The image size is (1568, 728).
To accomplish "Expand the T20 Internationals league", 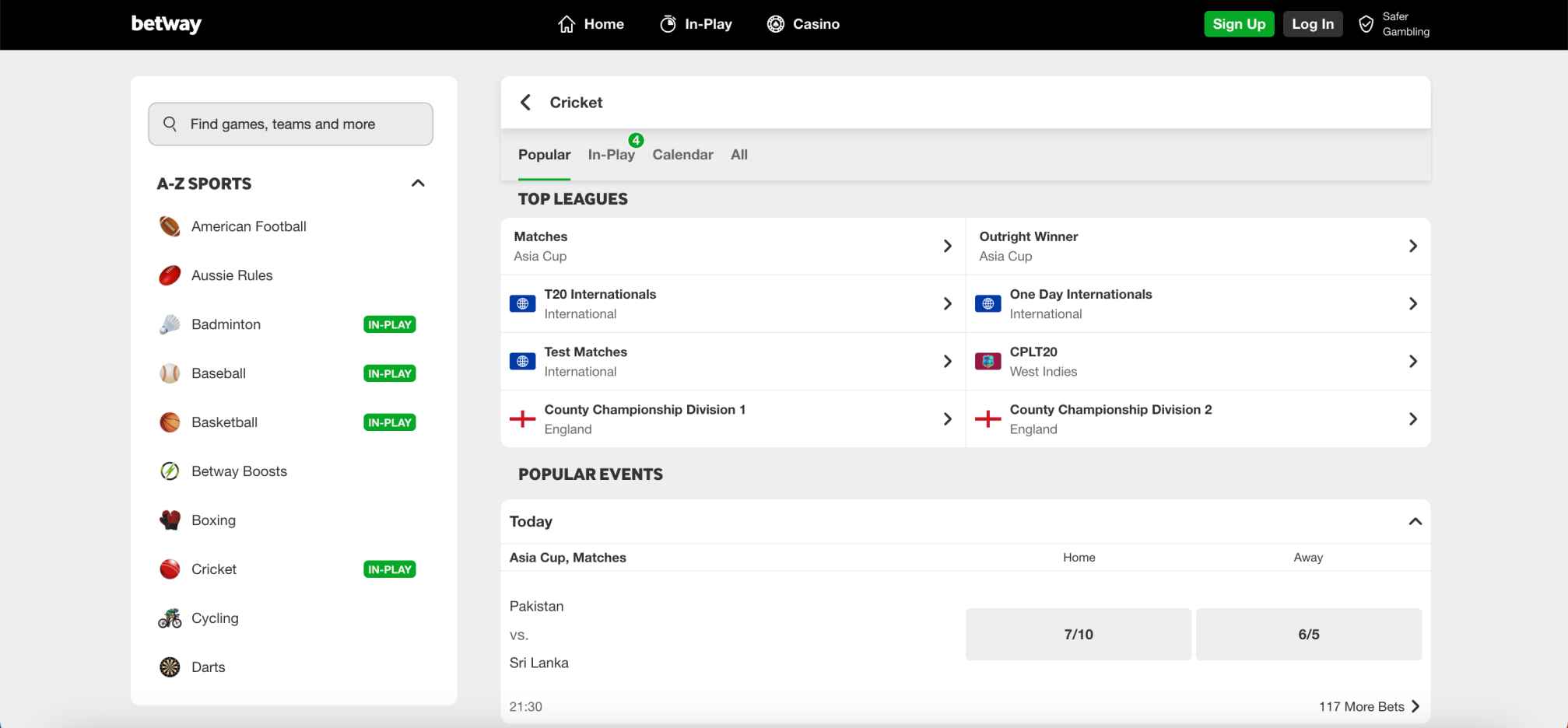I will pyautogui.click(x=947, y=304).
